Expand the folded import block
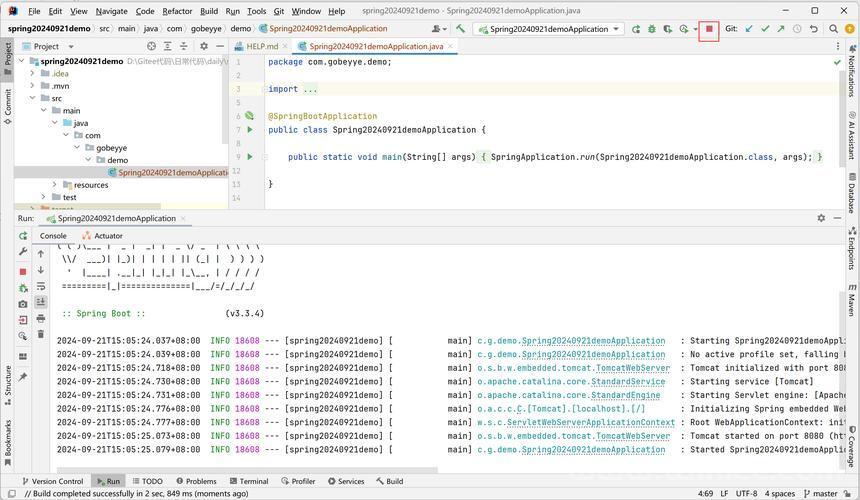The height and width of the screenshot is (500, 860). click(310, 89)
